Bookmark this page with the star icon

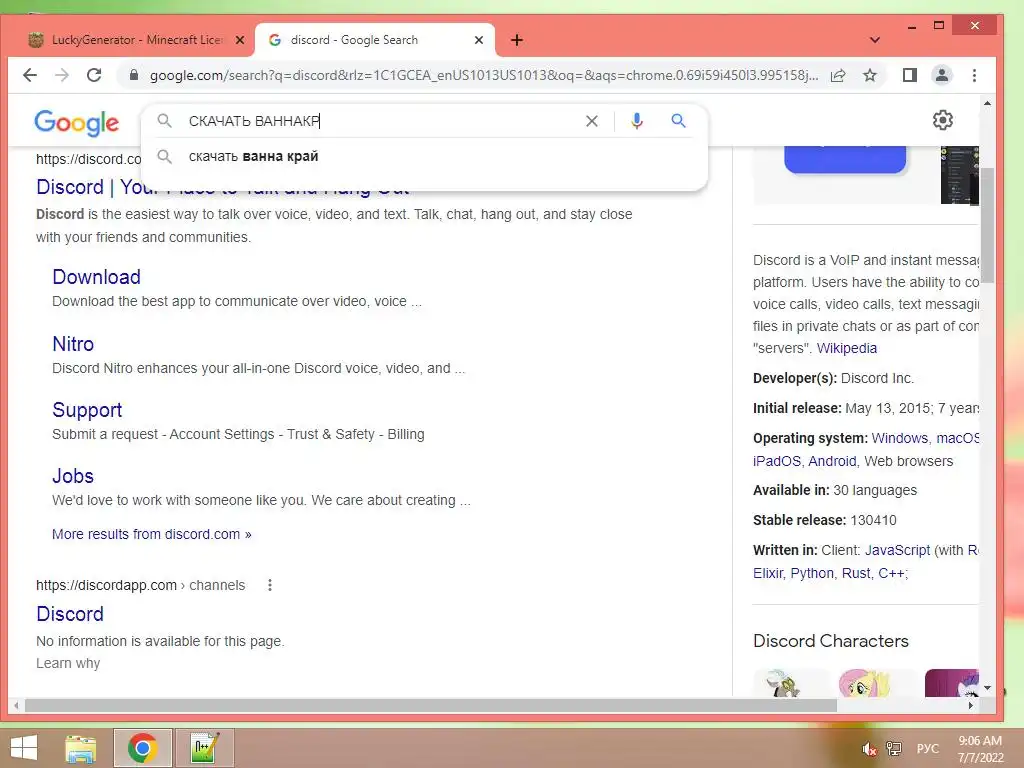pos(870,75)
